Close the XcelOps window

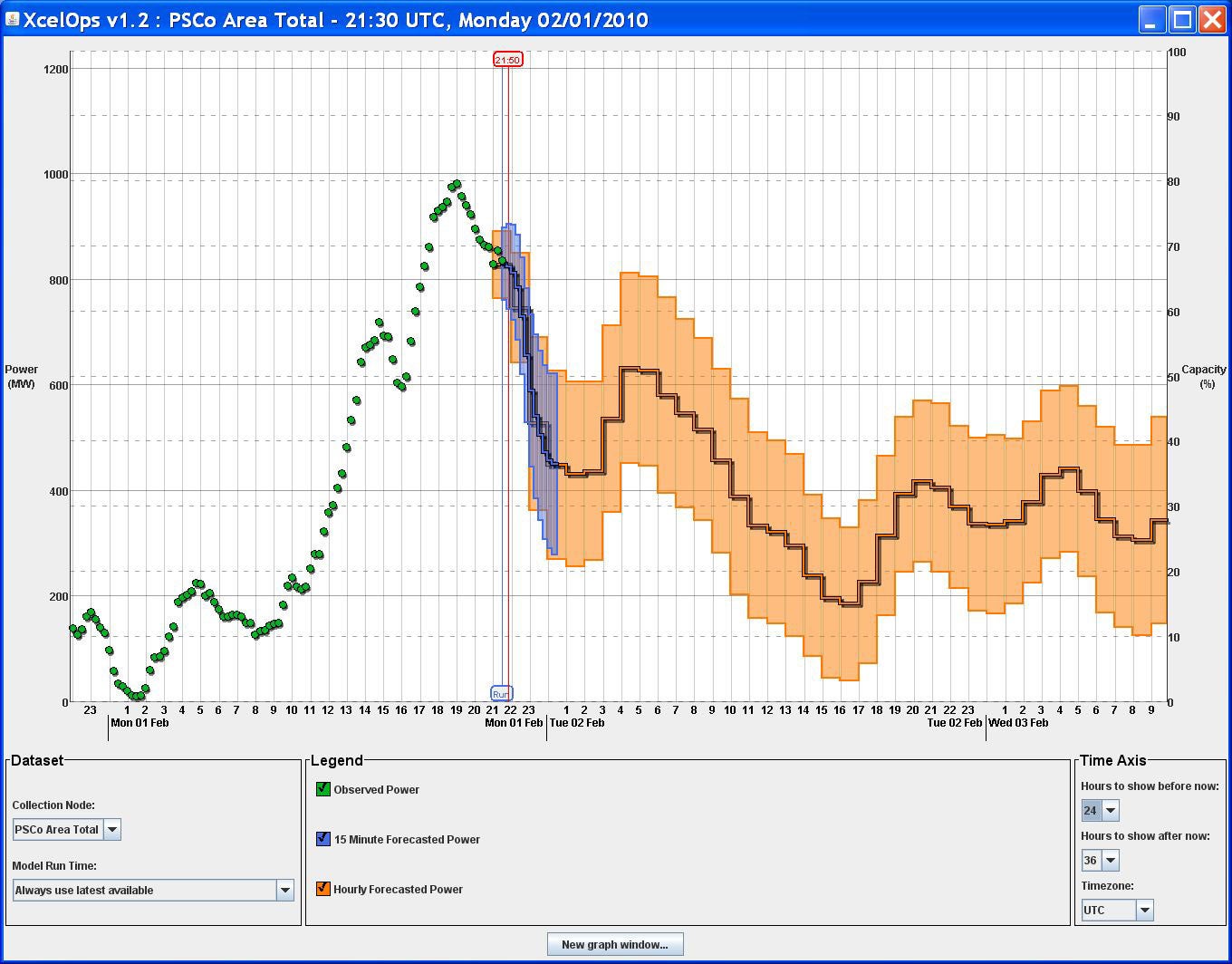coord(1212,20)
